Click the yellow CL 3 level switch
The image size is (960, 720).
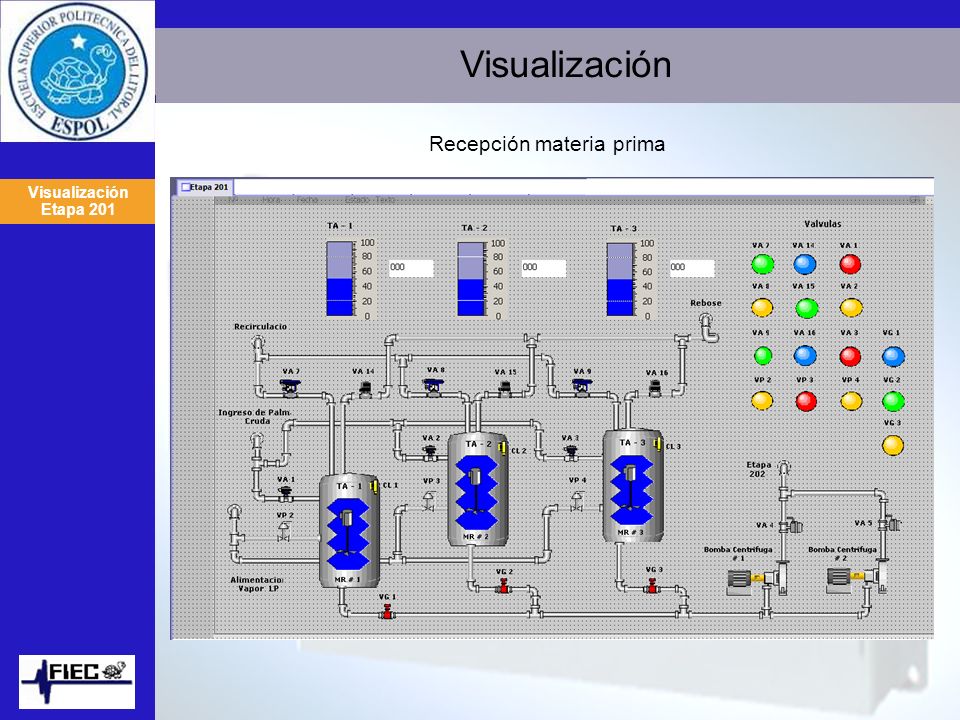[657, 444]
